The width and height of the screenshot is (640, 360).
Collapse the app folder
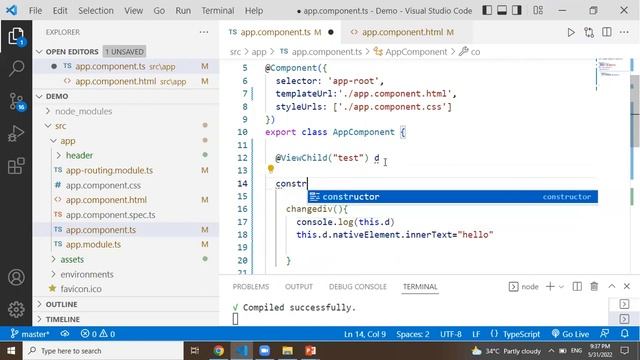coord(53,141)
